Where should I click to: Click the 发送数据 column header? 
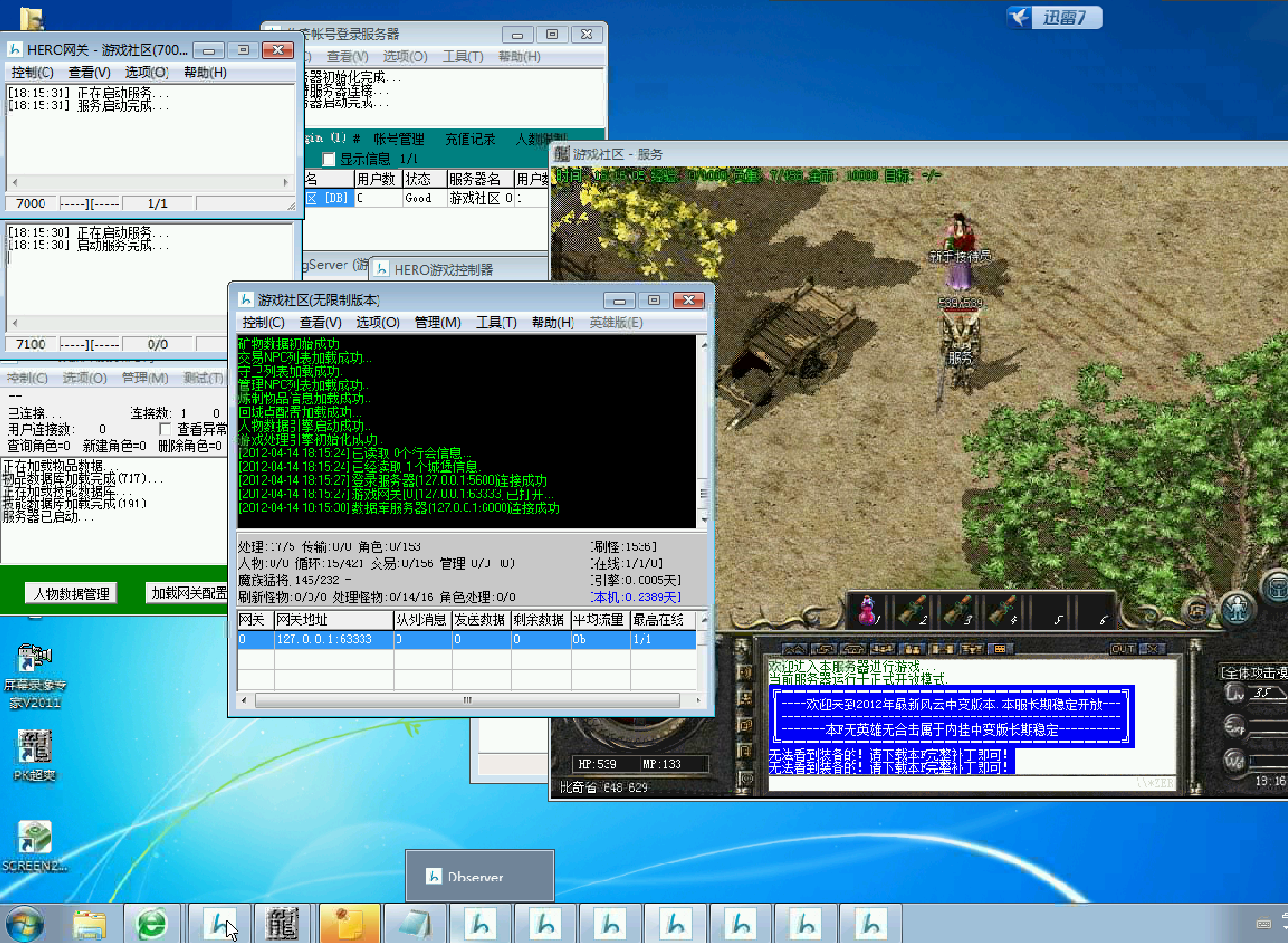tap(481, 619)
